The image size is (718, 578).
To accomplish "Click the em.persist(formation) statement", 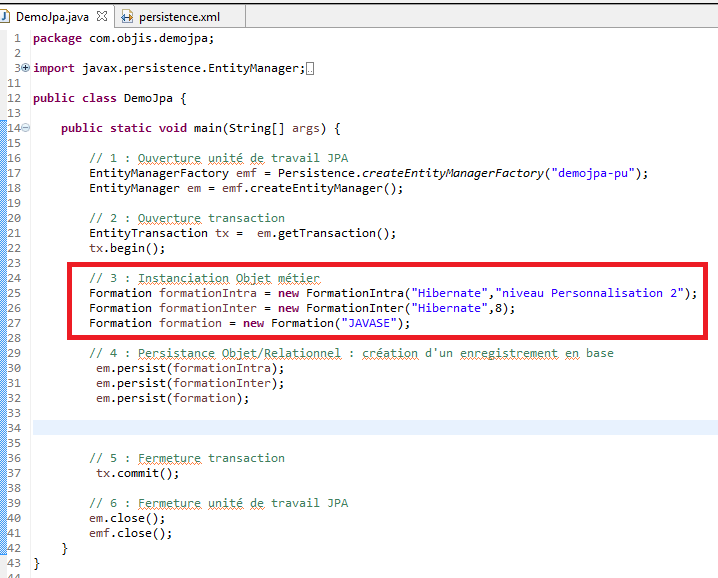I will click(x=172, y=398).
